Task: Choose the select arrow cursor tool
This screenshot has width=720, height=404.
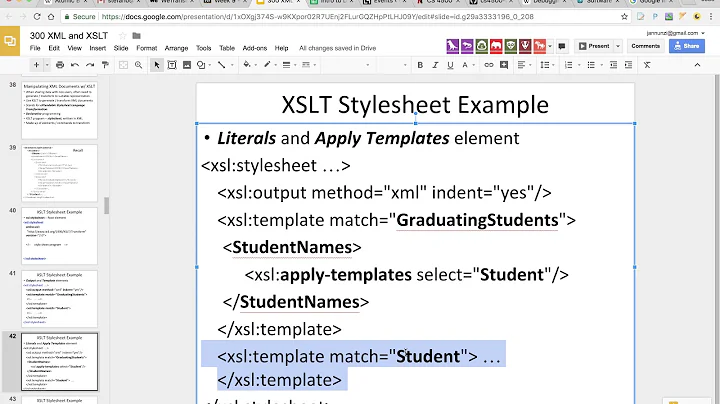Action: point(157,65)
